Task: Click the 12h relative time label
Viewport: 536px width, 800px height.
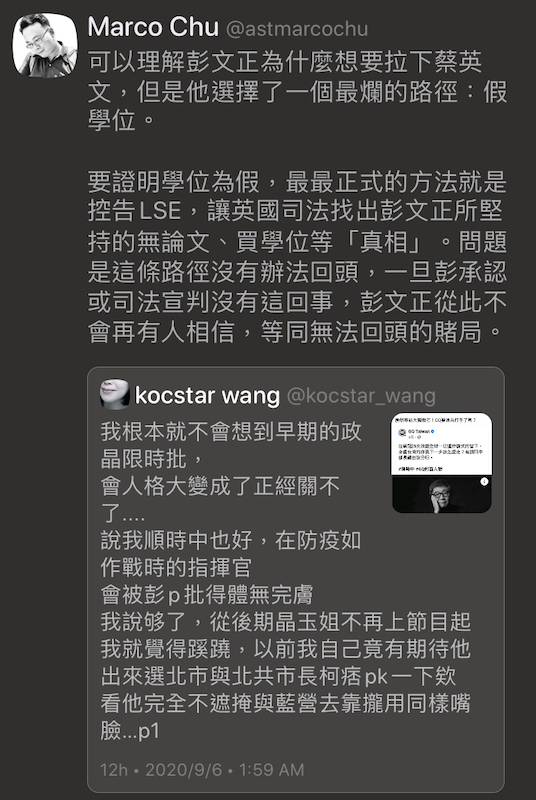Action: point(114,769)
